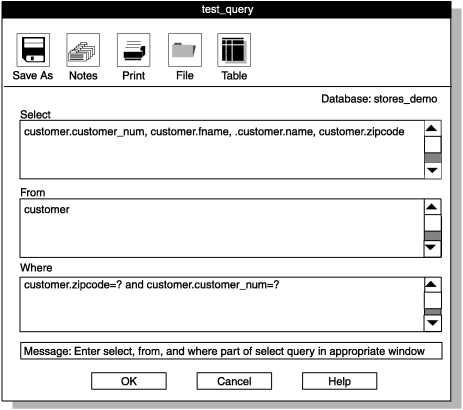Click the down arrow of the Where box scrollbar
Image resolution: width=463 pixels, height=410 pixels.
tap(432, 323)
